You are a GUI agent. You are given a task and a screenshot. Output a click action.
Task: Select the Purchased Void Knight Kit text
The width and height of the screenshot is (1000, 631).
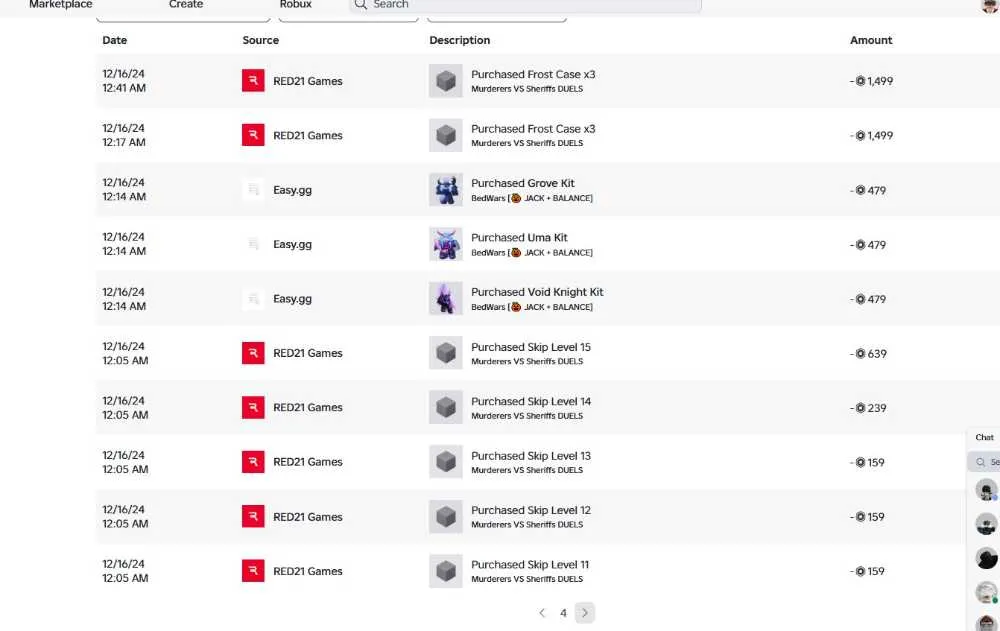coord(537,292)
